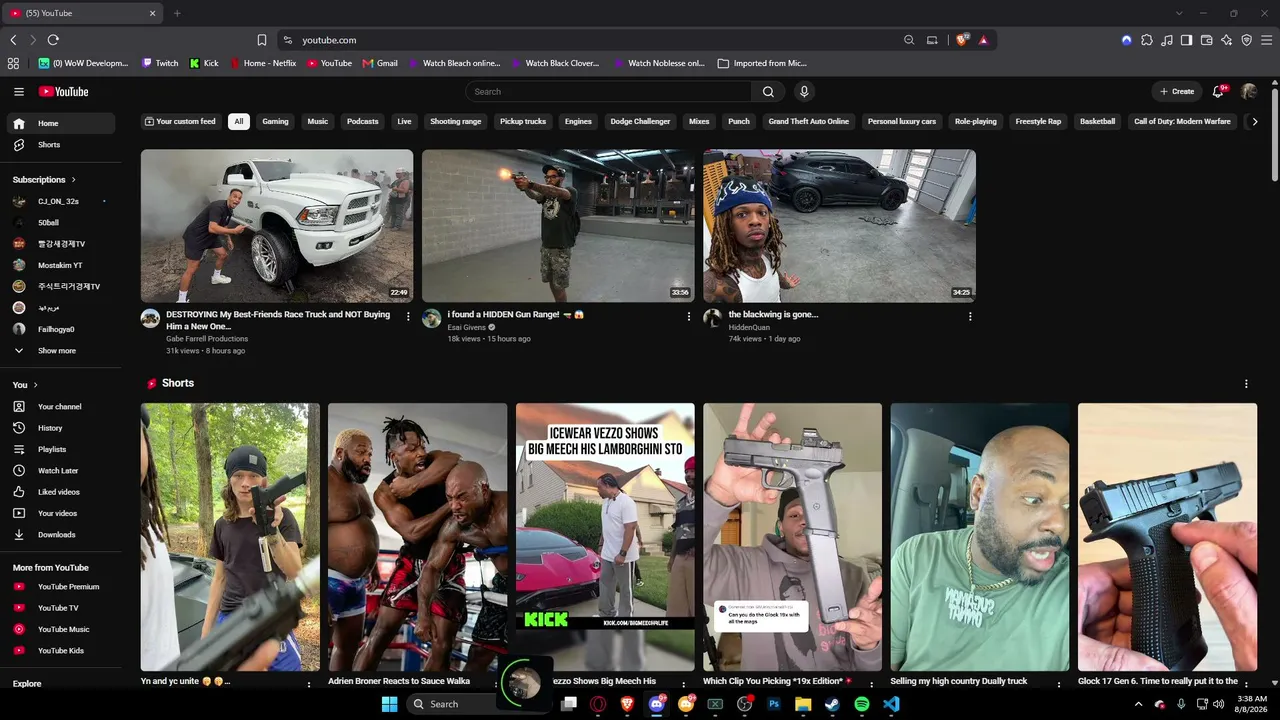Click the YouTube search input field

pos(608,92)
